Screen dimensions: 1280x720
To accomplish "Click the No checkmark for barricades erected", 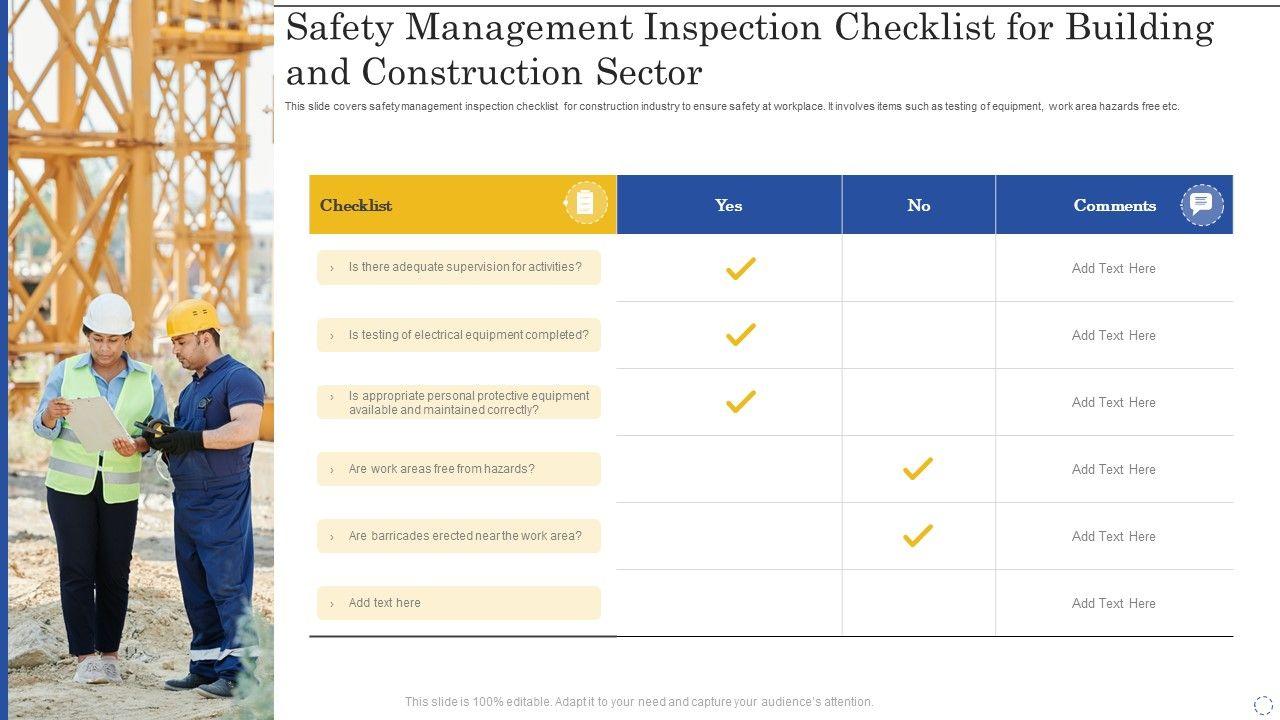I will point(917,536).
